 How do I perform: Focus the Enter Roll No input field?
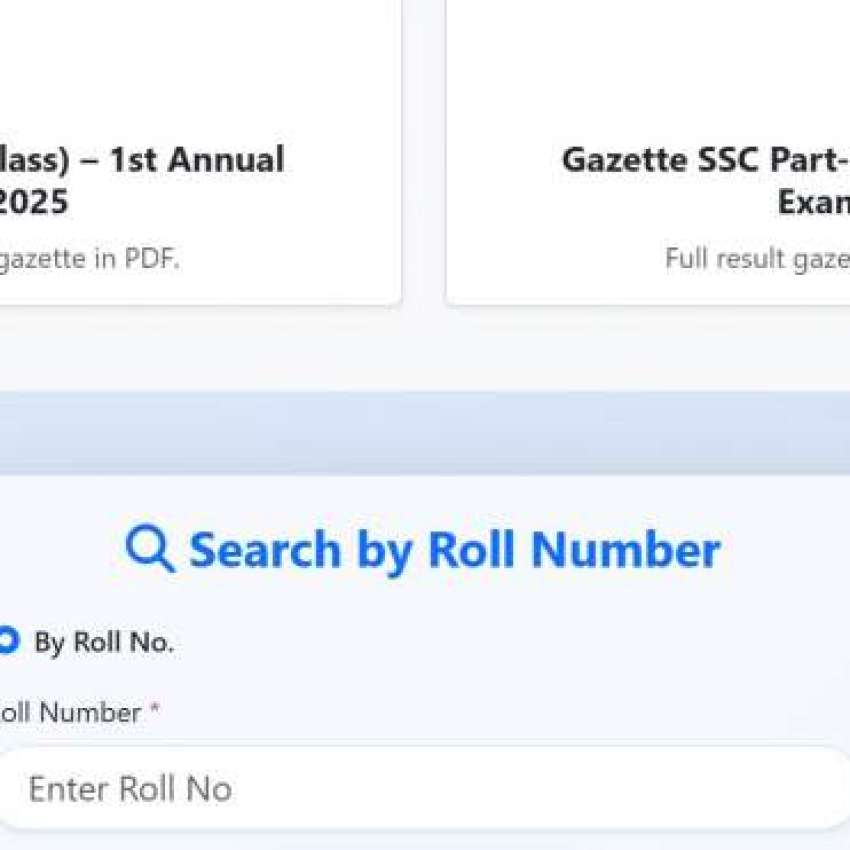pos(400,788)
